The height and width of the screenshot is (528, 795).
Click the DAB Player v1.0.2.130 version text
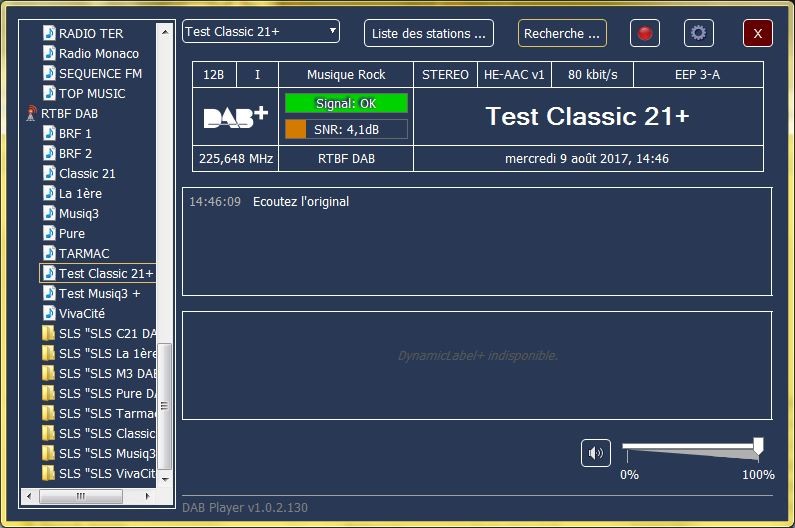tap(245, 507)
